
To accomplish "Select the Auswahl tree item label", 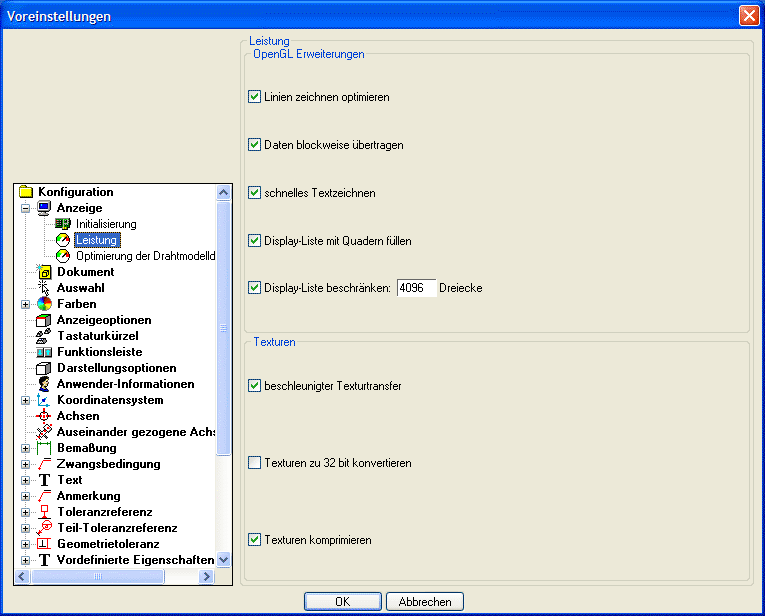I will (x=81, y=288).
